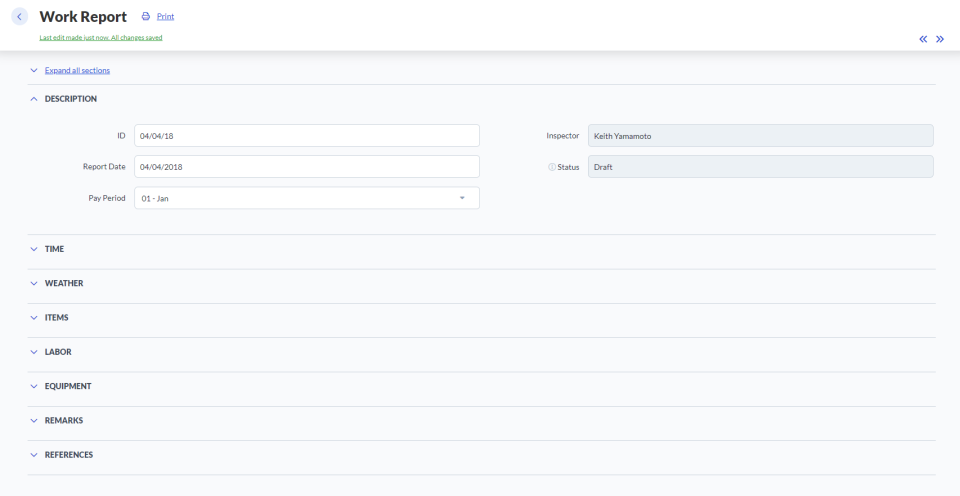Go back using the circular arrow button
This screenshot has height=496, width=960.
pyautogui.click(x=20, y=17)
